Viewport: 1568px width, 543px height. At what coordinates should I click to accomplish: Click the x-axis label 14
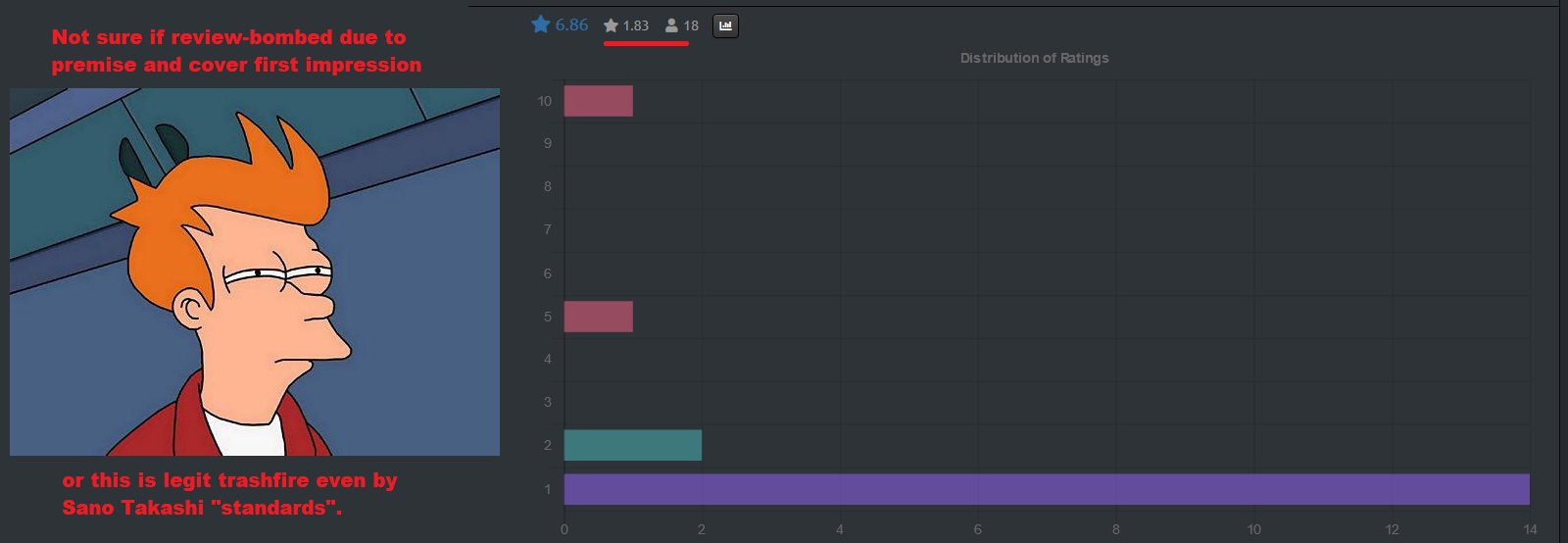[1530, 529]
